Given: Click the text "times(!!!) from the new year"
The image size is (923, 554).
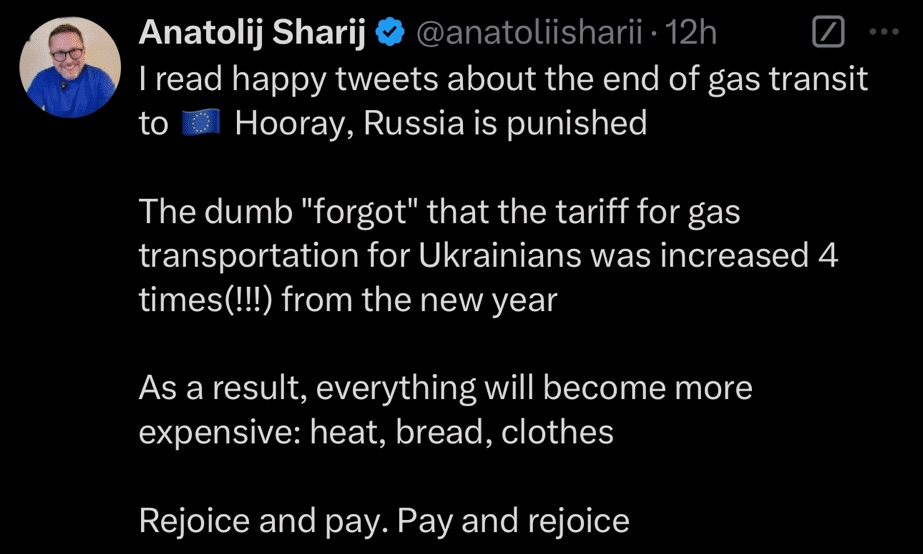Looking at the screenshot, I should click(347, 300).
